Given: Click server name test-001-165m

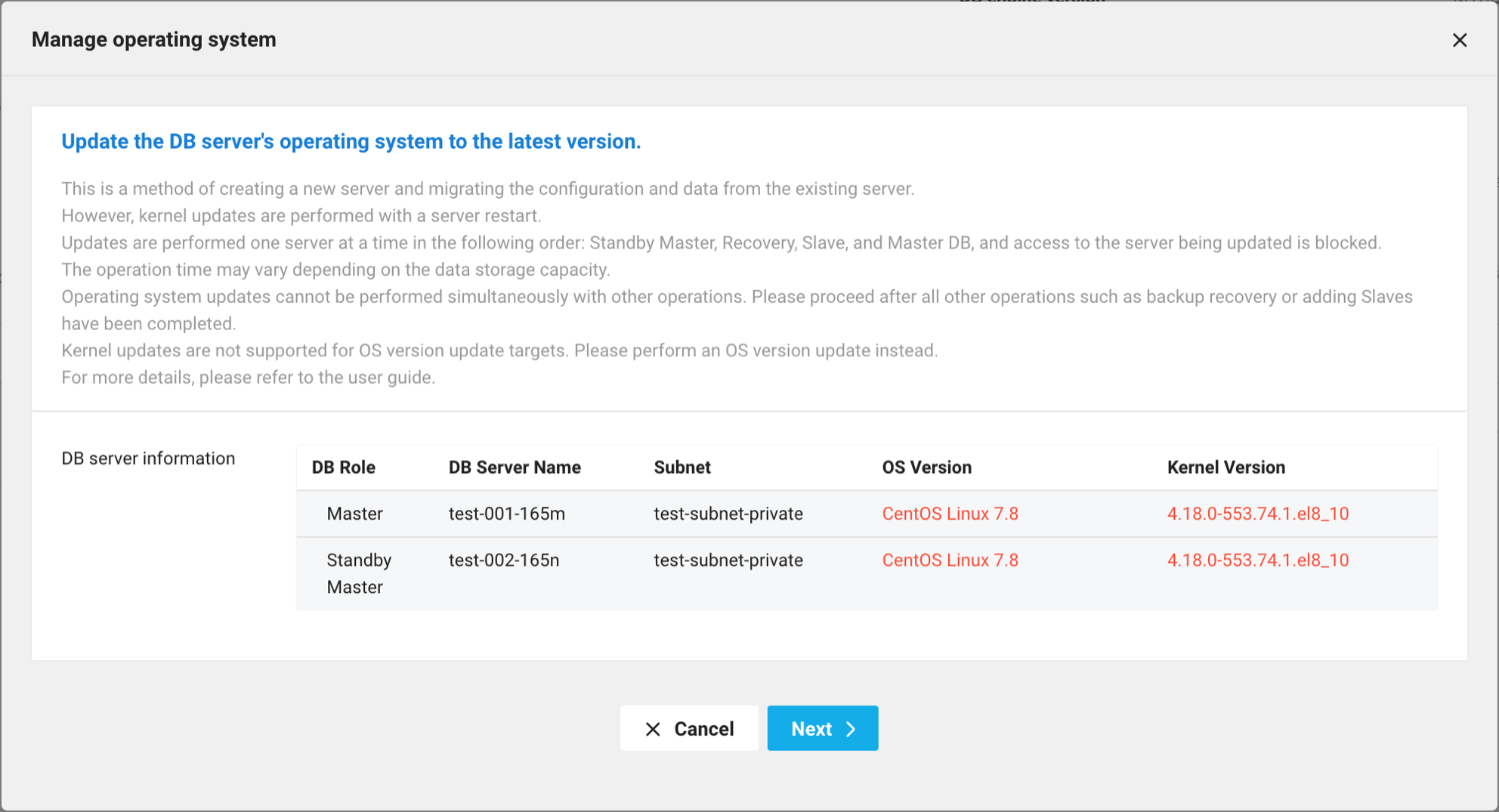Looking at the screenshot, I should click(507, 514).
